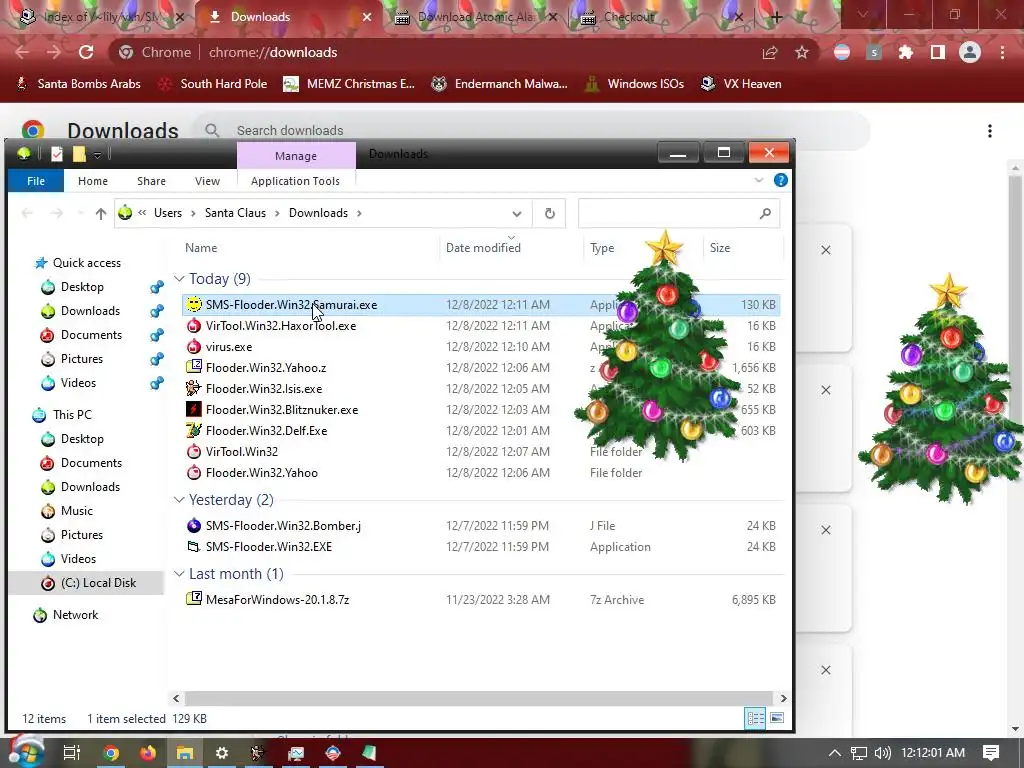Sort by the Name column header
This screenshot has width=1024, height=768.
click(x=201, y=248)
